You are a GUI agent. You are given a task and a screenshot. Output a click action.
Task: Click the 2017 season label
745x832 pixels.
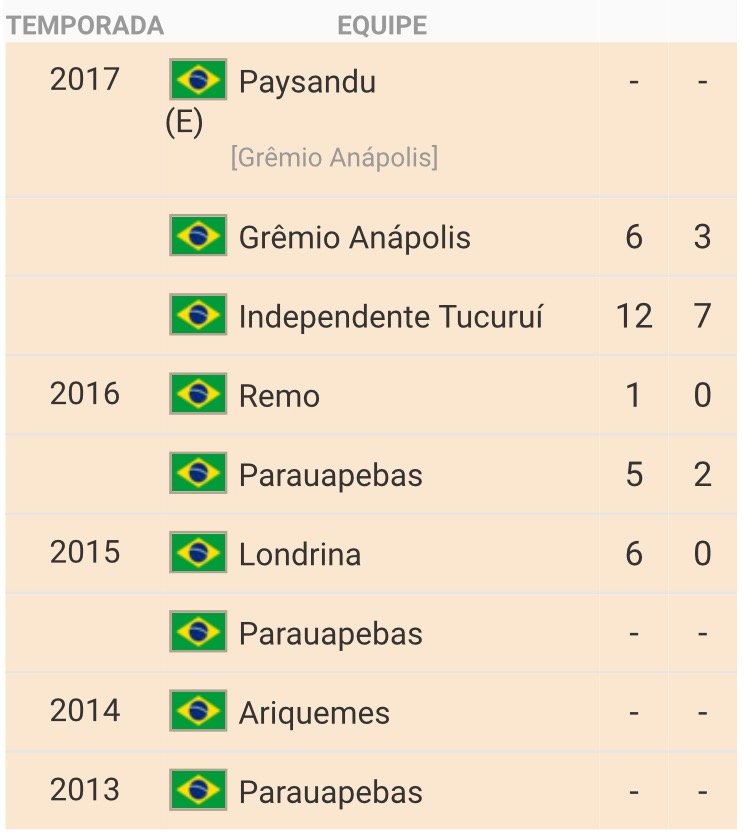point(85,80)
